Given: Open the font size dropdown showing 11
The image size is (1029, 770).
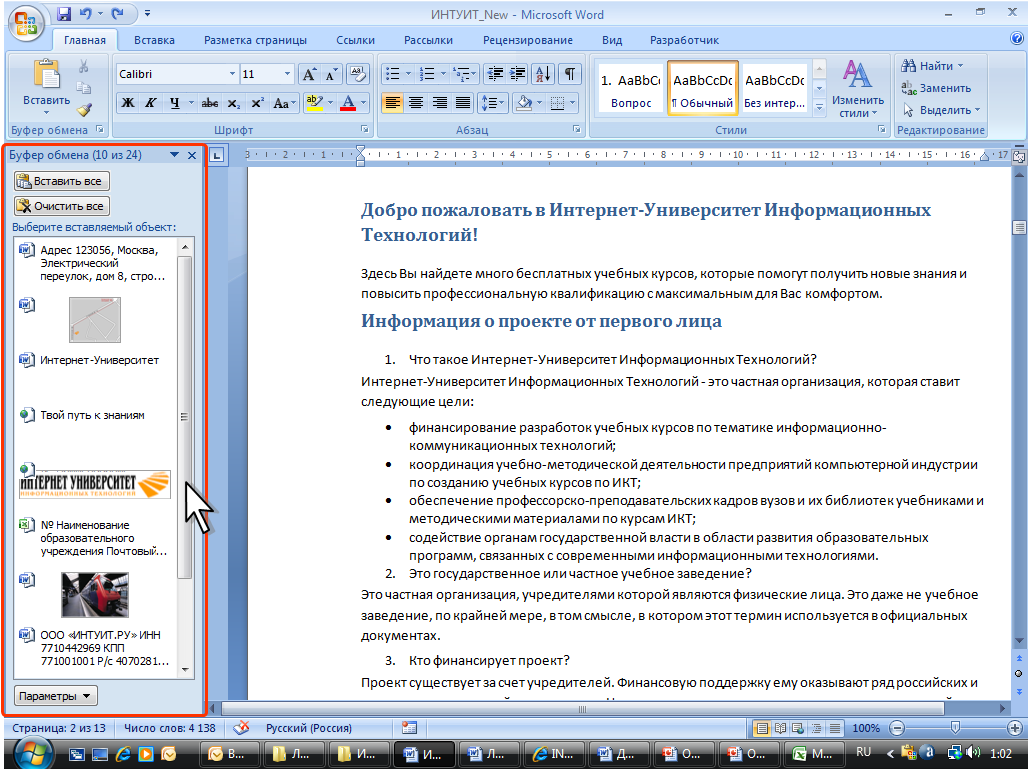Looking at the screenshot, I should click(287, 74).
